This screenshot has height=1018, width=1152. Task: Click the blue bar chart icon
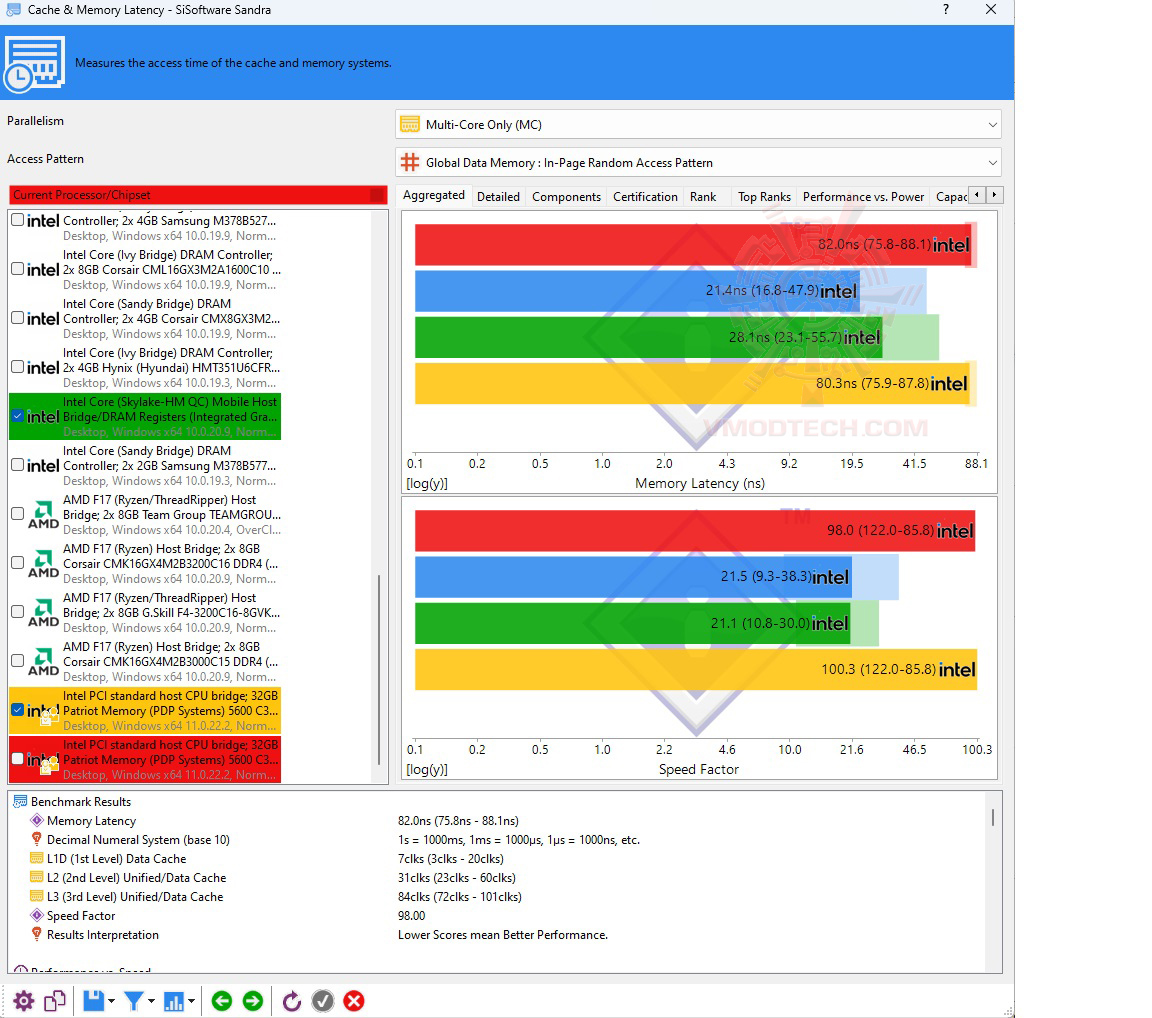[173, 1000]
